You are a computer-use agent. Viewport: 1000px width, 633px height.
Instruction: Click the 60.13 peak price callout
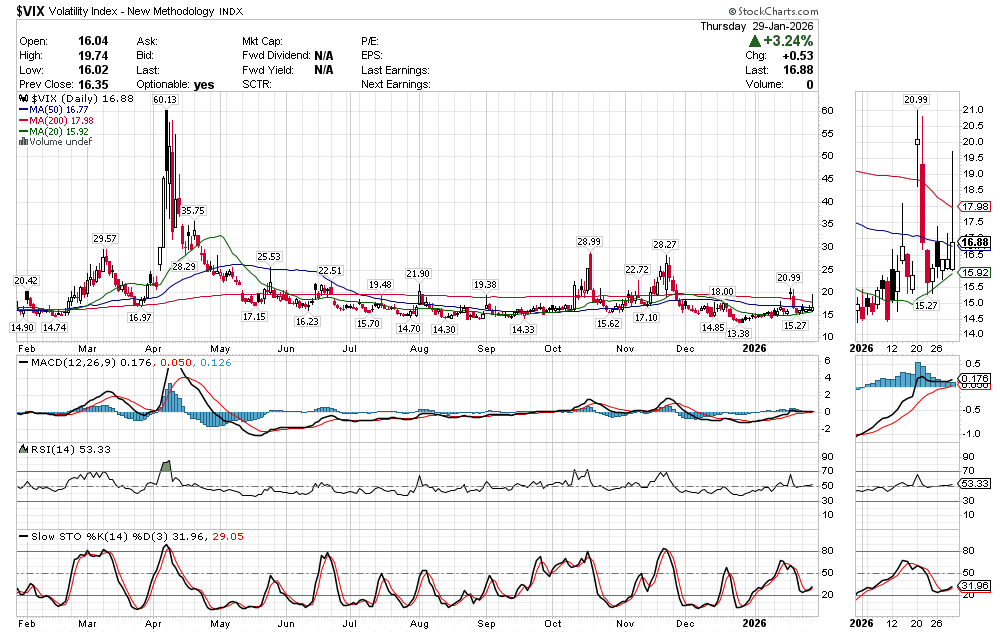[165, 100]
